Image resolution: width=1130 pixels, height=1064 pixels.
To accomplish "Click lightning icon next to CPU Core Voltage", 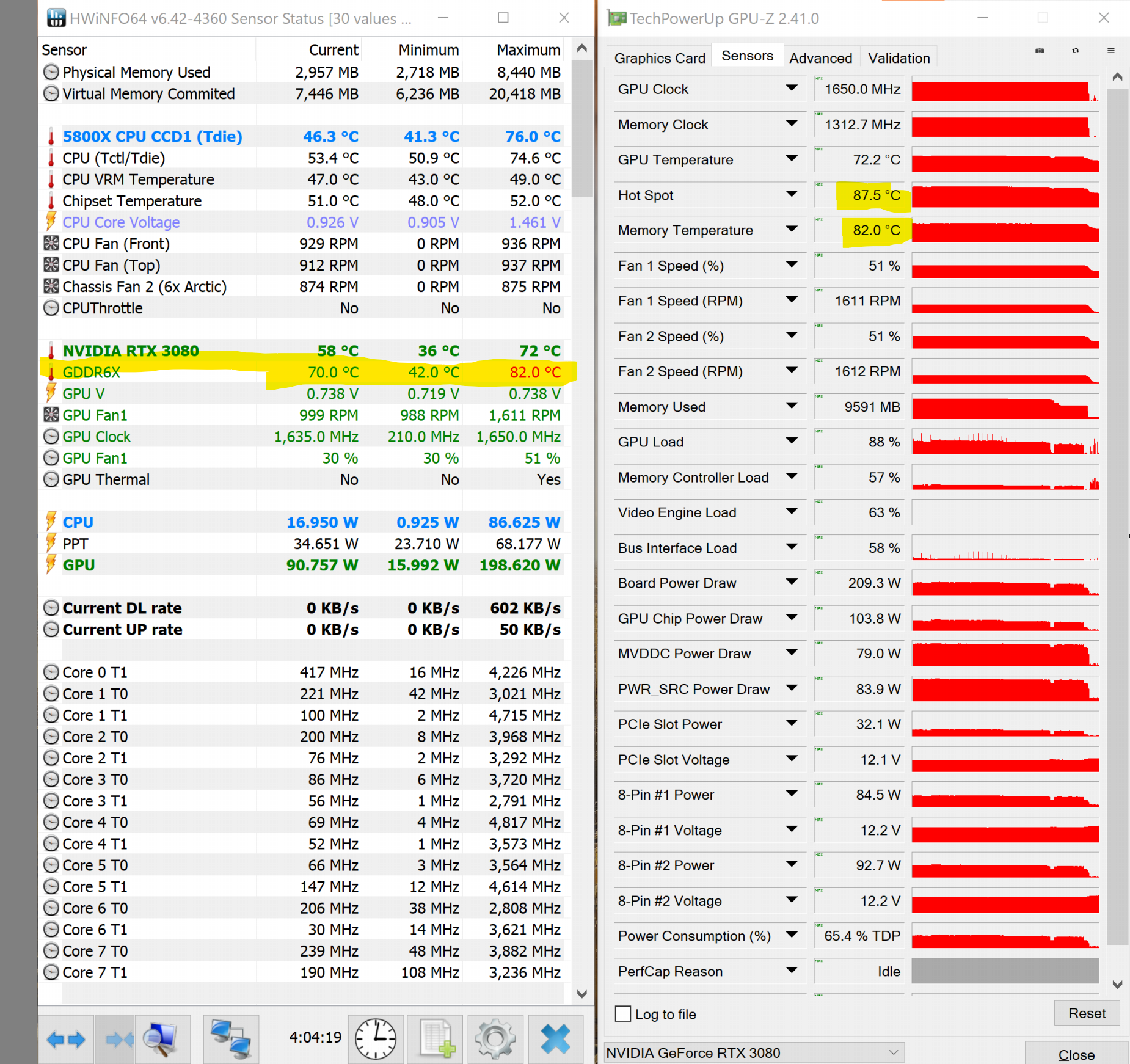I will tap(51, 222).
